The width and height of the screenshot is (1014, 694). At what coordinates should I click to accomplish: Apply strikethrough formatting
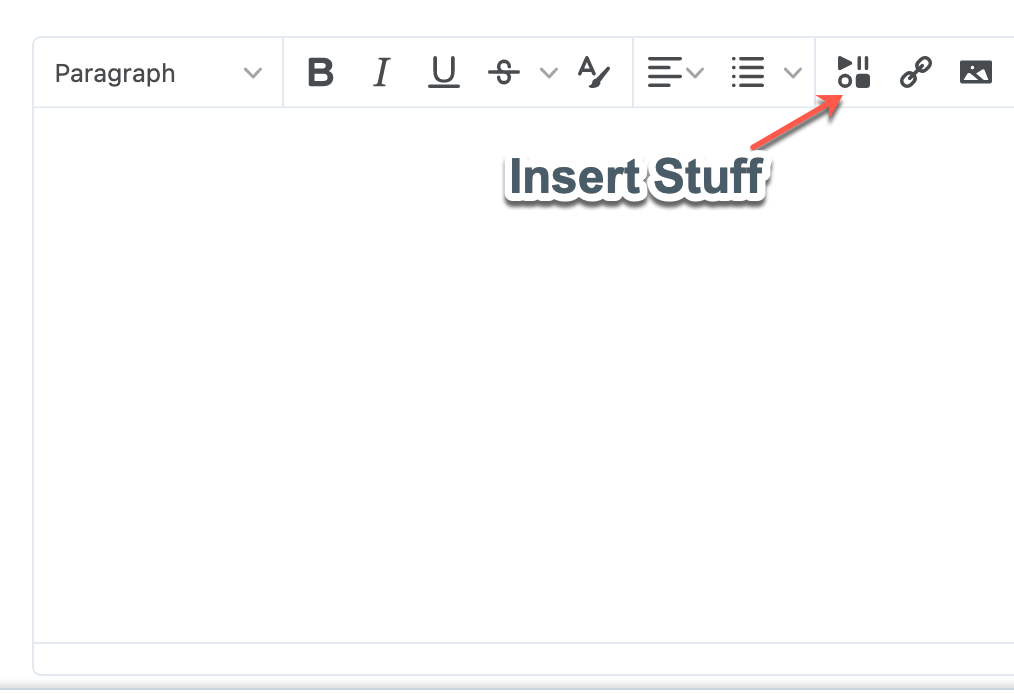[x=504, y=72]
